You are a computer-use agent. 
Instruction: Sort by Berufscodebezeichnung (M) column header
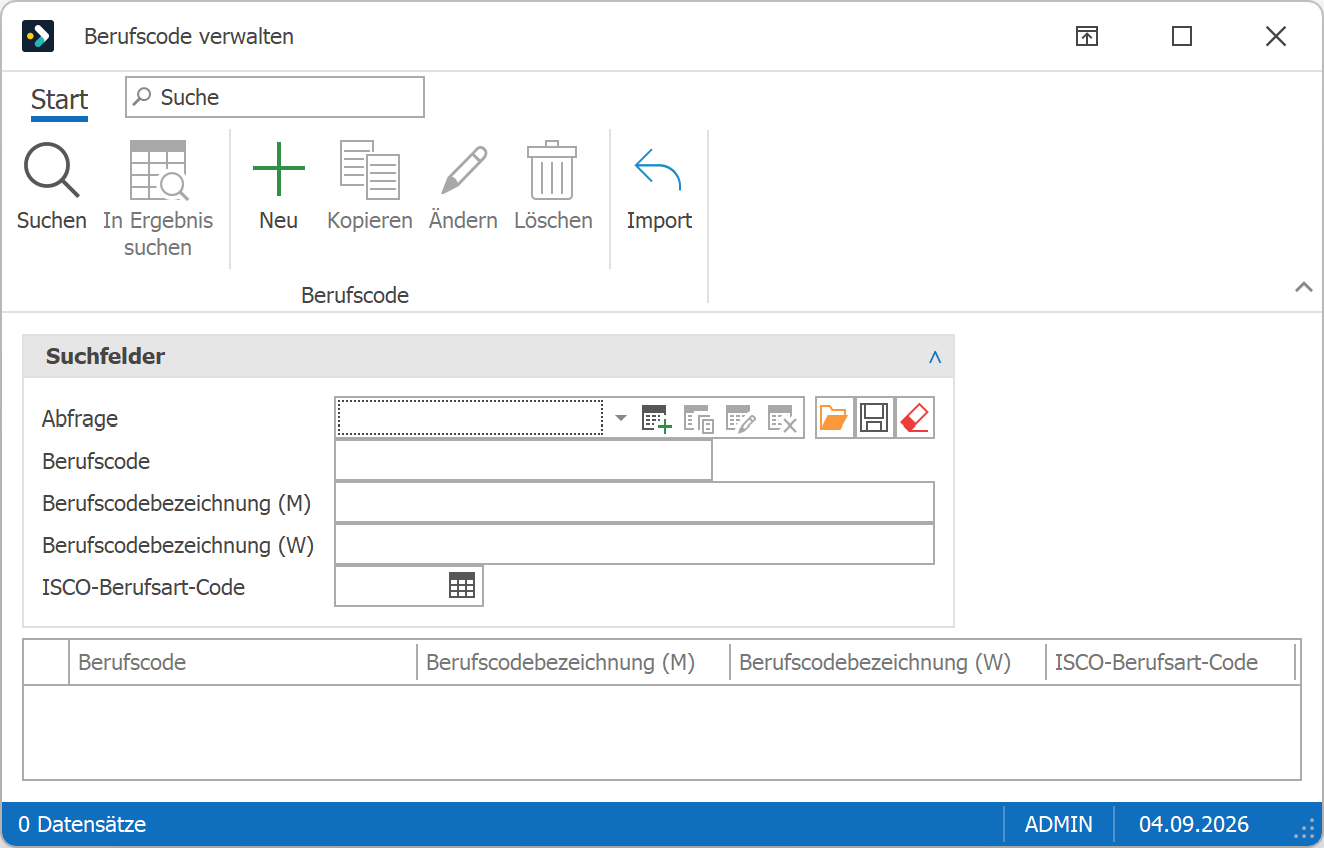point(573,662)
